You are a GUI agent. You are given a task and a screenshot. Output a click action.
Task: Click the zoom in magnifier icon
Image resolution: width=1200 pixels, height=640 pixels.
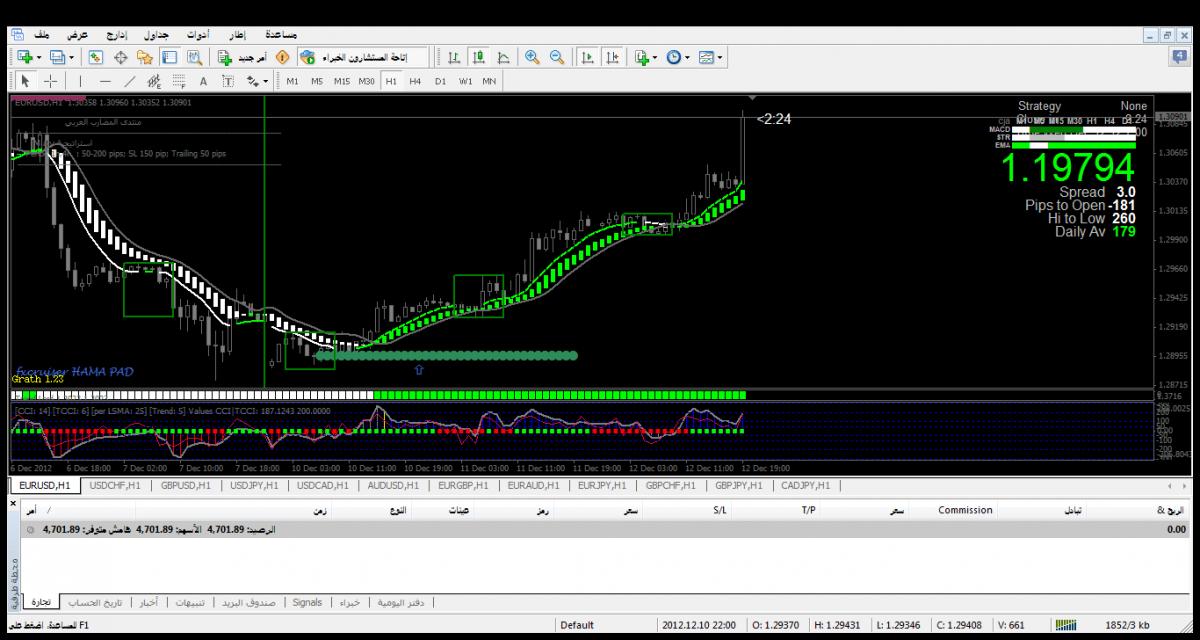pyautogui.click(x=532, y=58)
